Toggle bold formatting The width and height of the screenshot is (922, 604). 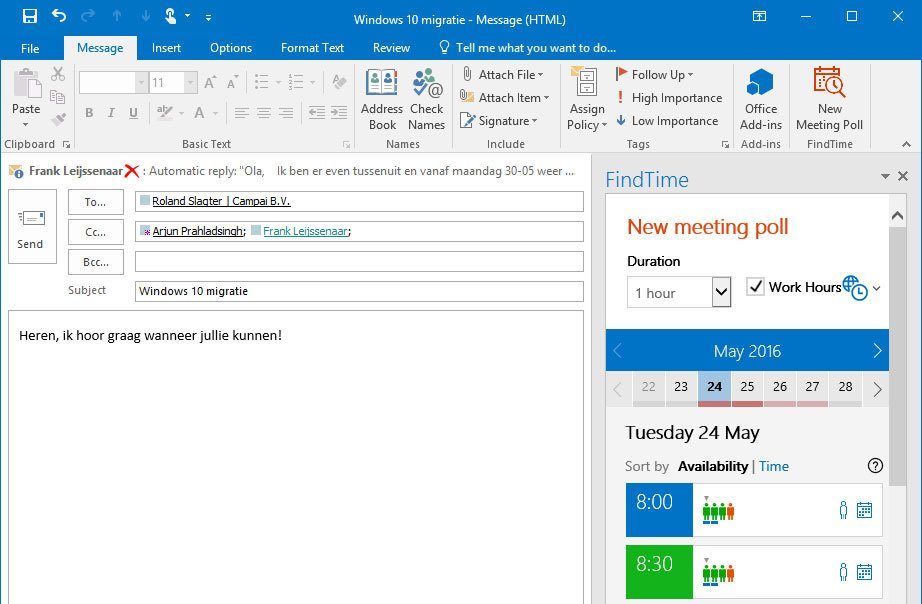point(89,113)
